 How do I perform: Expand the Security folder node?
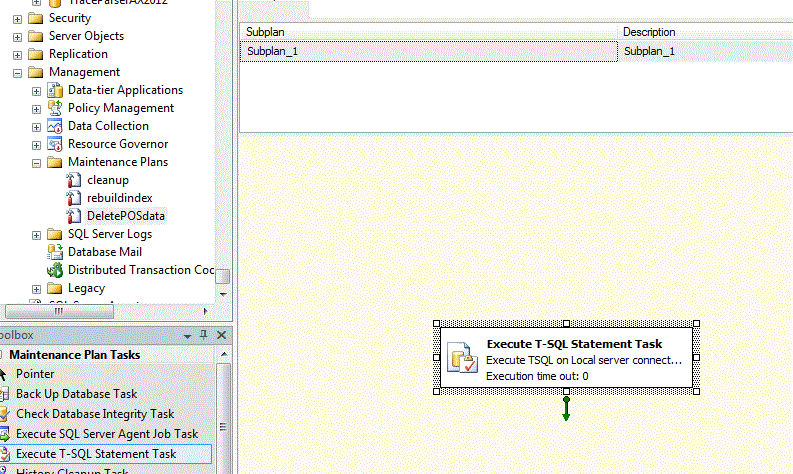pos(17,18)
